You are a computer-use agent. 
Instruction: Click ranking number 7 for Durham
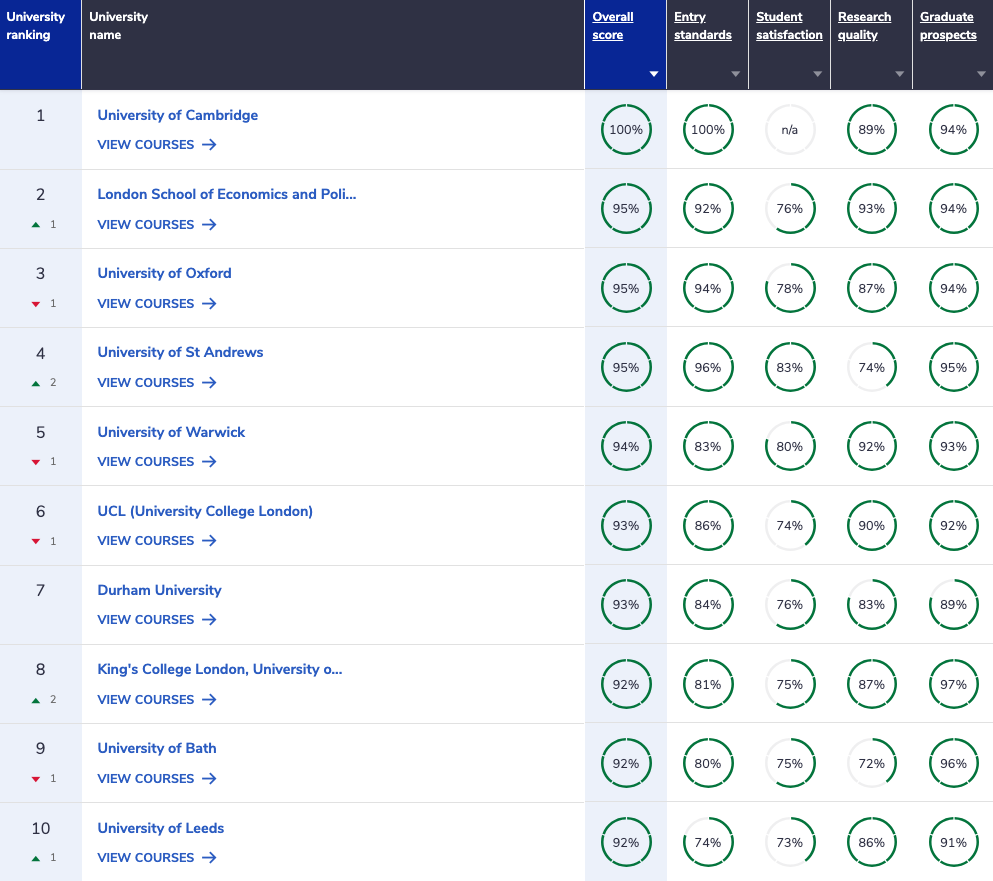41,590
